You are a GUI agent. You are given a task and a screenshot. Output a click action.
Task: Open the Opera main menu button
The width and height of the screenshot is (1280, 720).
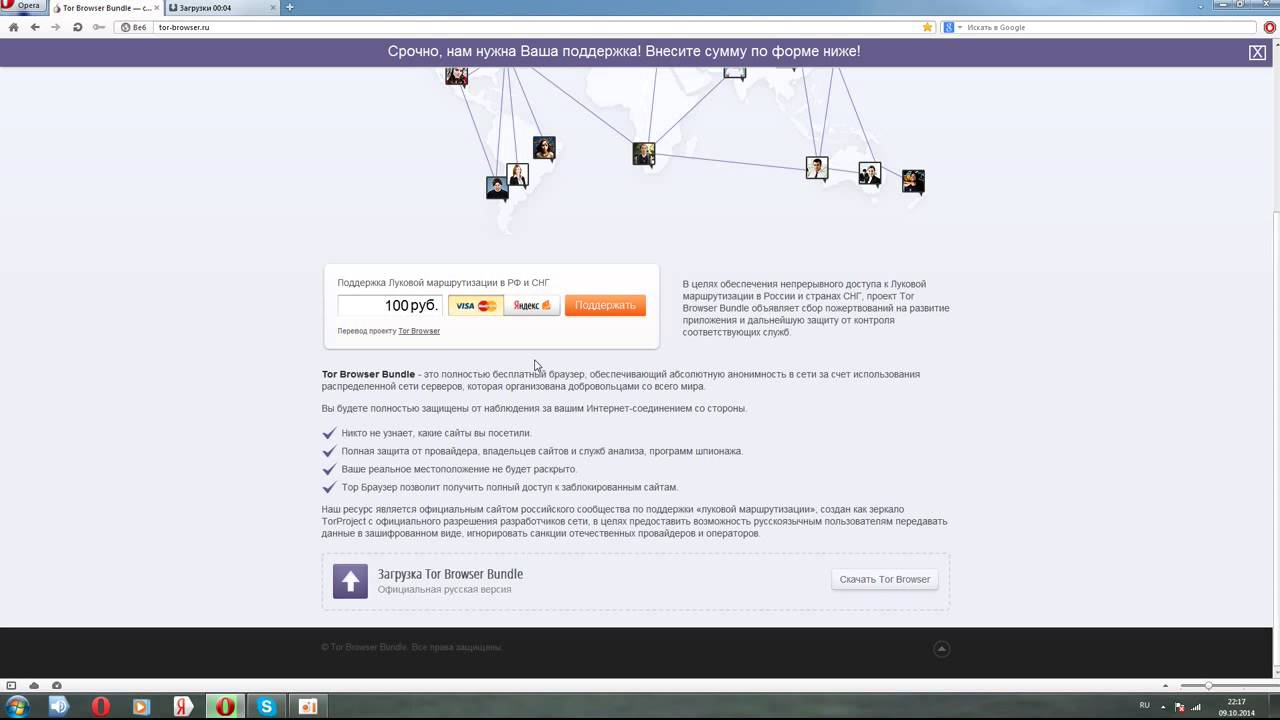point(22,6)
